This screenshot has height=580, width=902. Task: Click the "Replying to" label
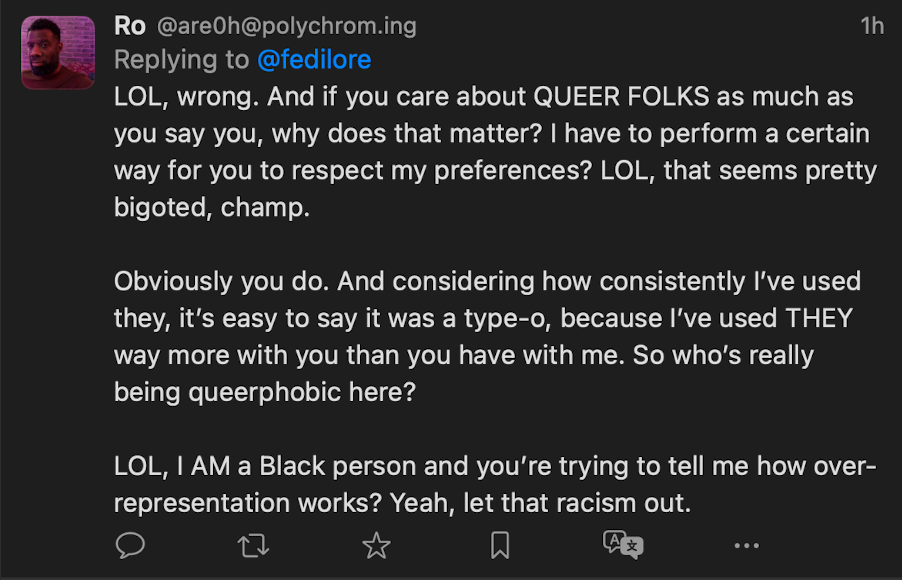click(x=181, y=60)
